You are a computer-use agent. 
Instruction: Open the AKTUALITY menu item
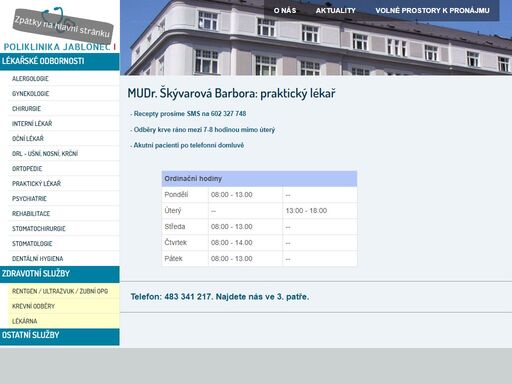click(335, 11)
